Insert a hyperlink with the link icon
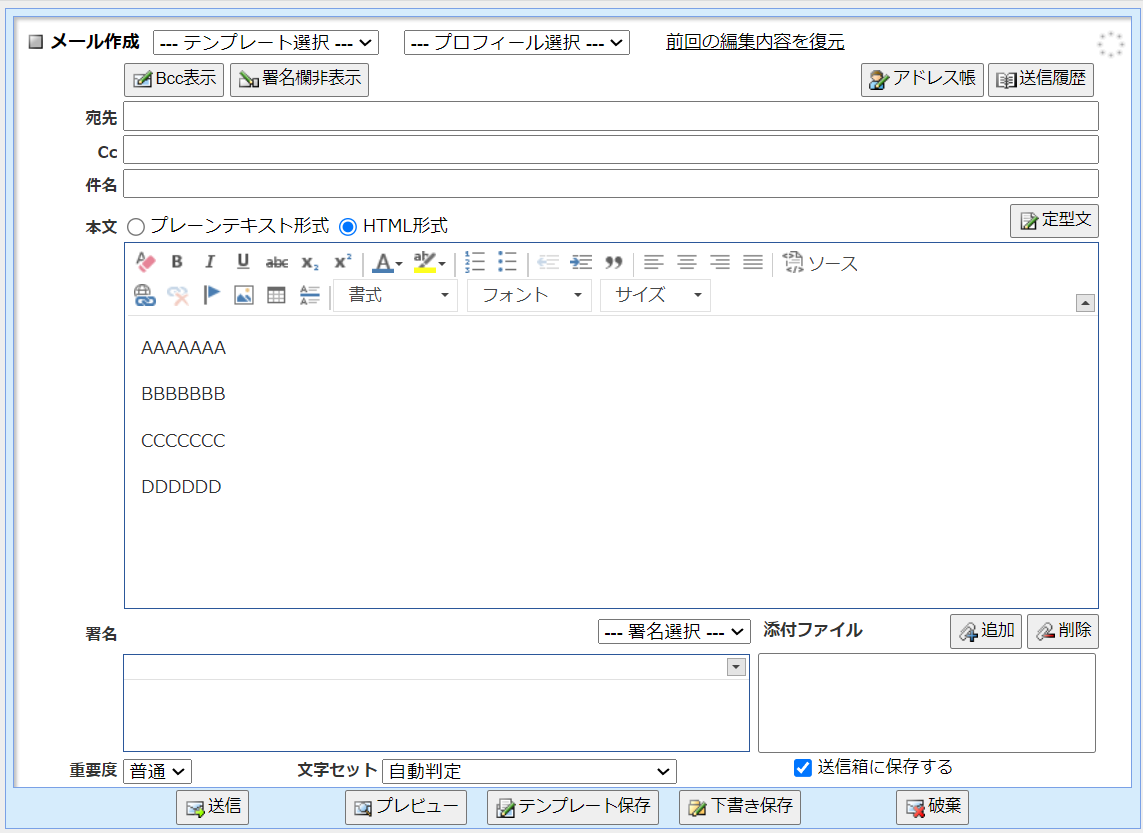Screen dimensions: 1143x833 point(145,295)
